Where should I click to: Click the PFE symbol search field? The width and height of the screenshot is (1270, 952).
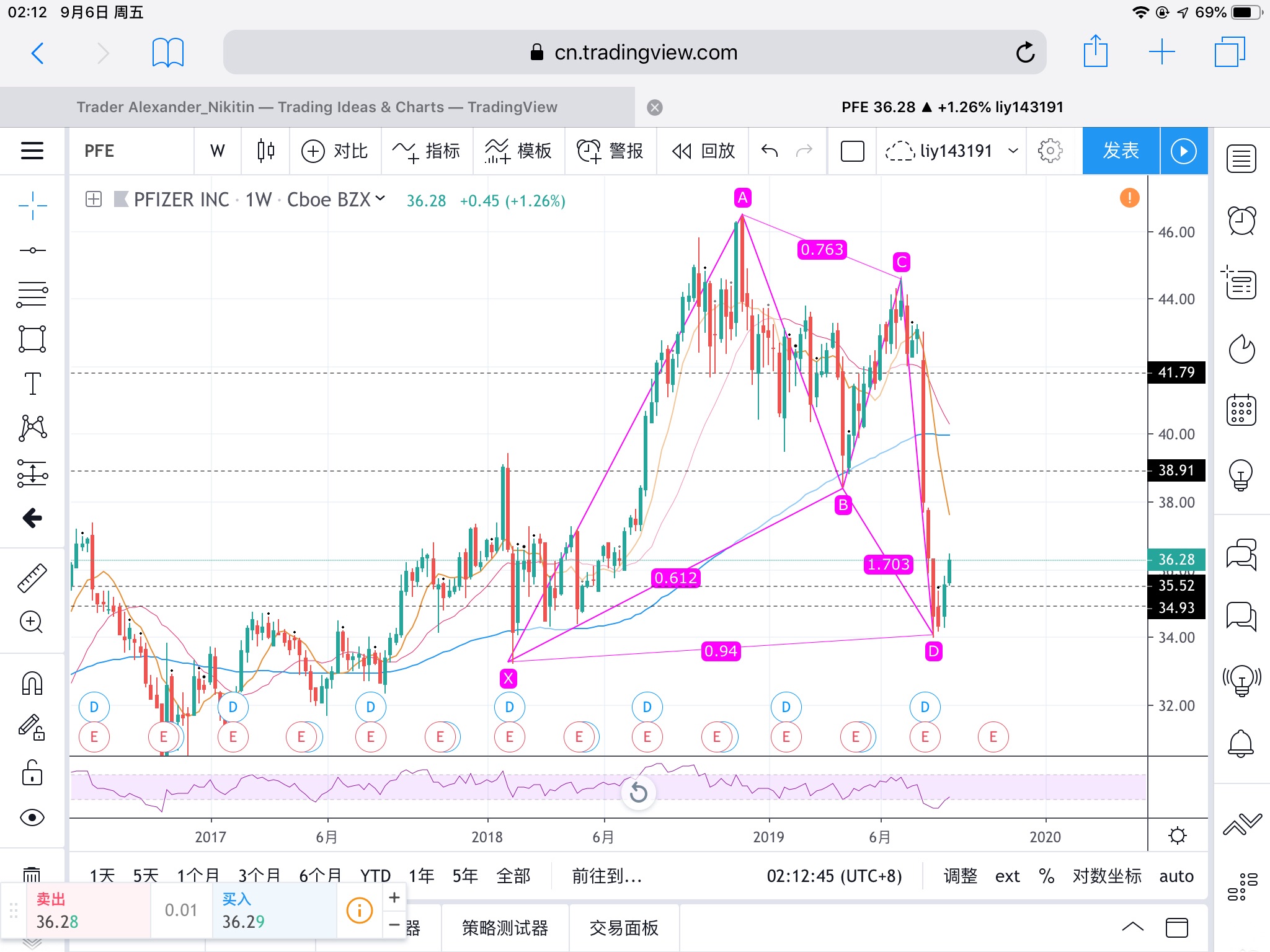tap(131, 151)
